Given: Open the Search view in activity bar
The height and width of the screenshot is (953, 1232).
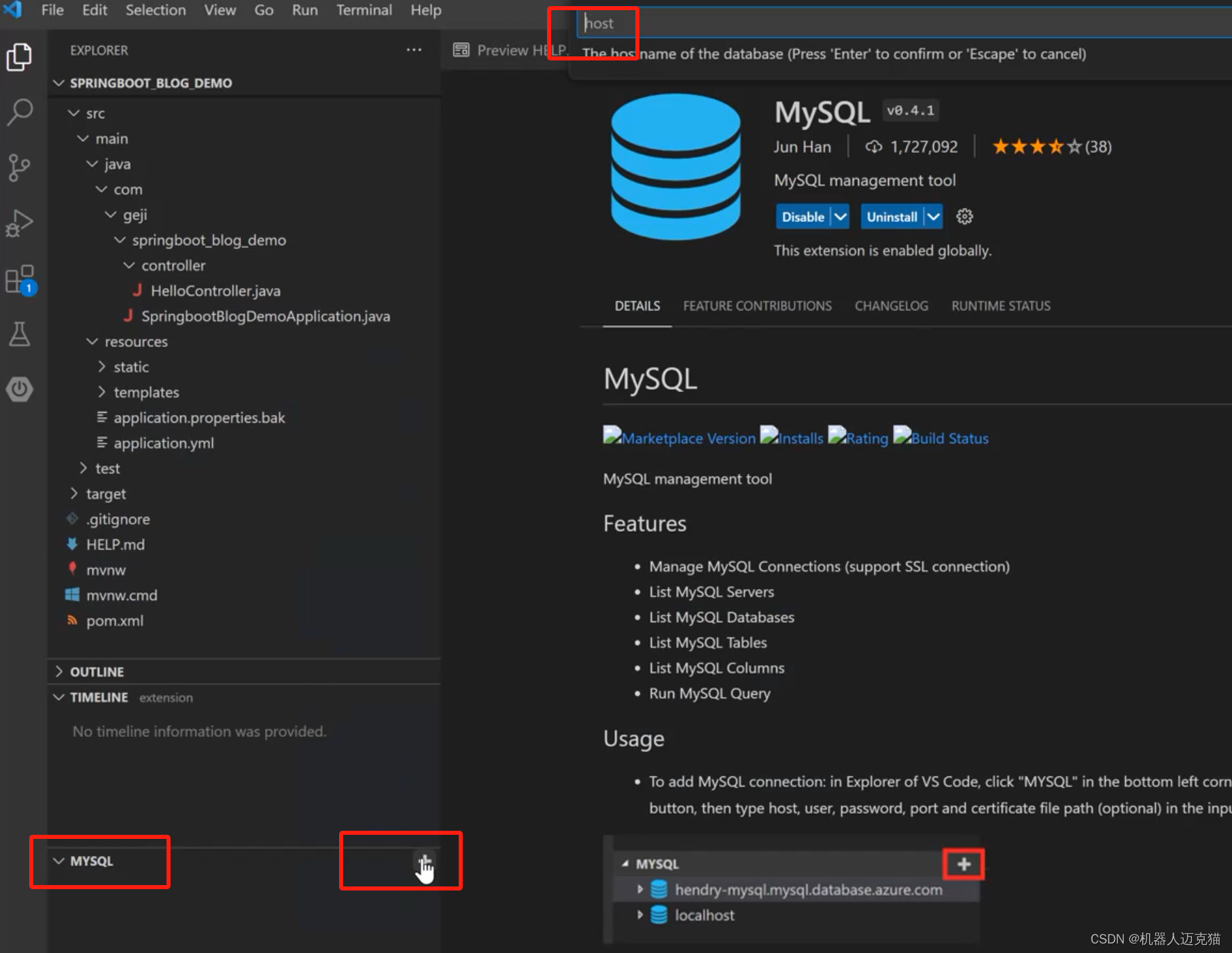Looking at the screenshot, I should [19, 112].
